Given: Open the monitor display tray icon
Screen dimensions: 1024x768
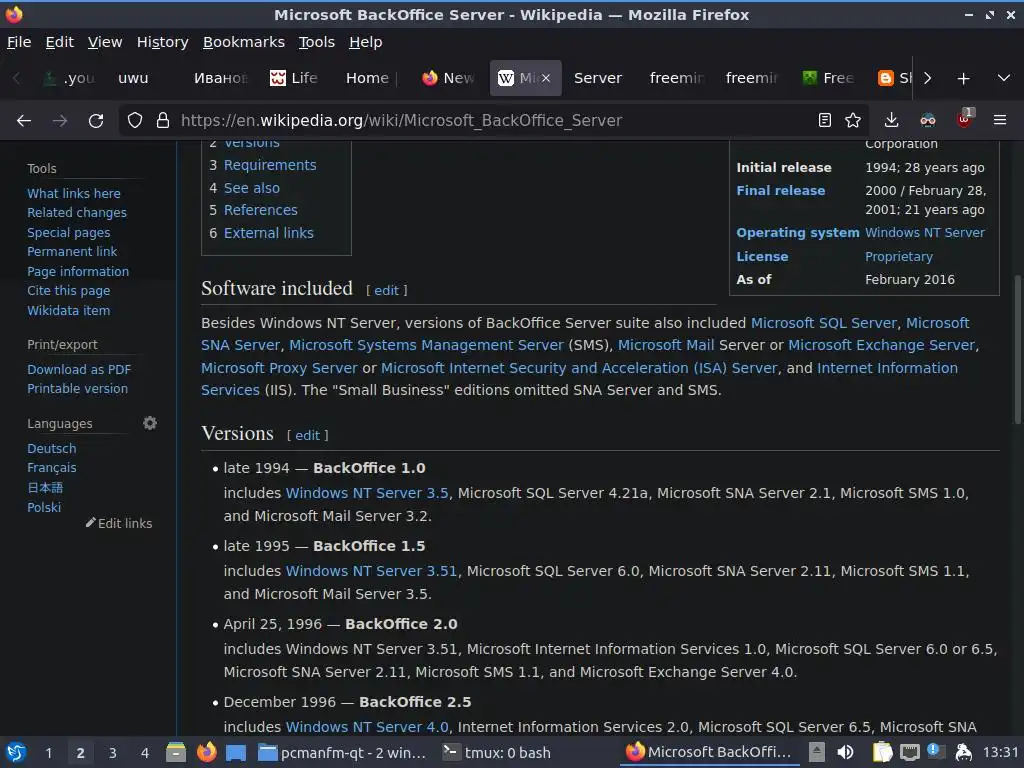Looking at the screenshot, I should click(x=910, y=753).
